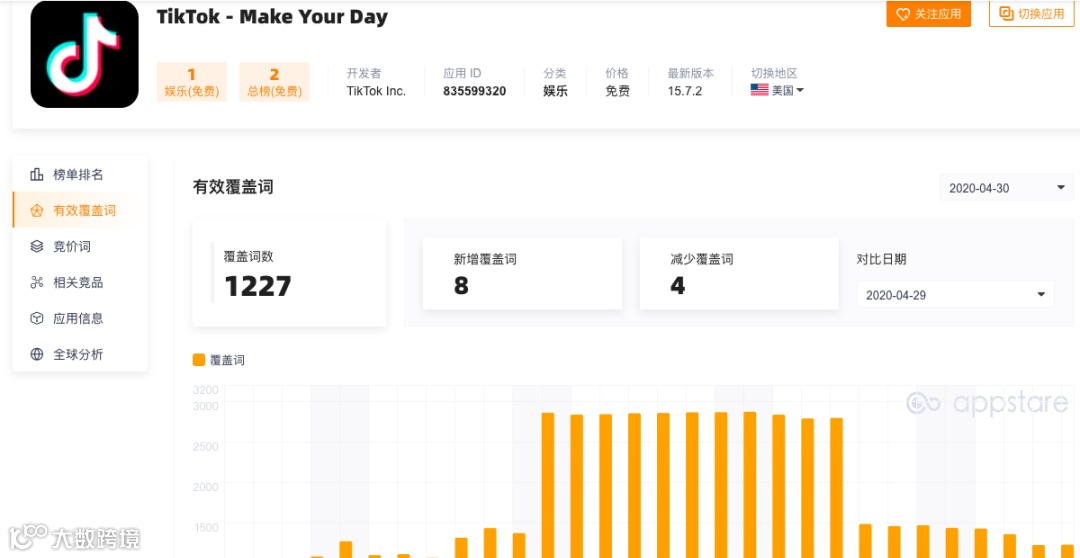Click the bar chart icon for 榜单排名
This screenshot has height=558, width=1080.
coord(37,174)
